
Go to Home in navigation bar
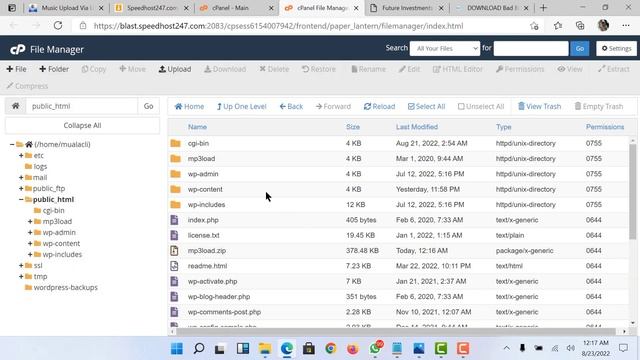click(x=189, y=107)
